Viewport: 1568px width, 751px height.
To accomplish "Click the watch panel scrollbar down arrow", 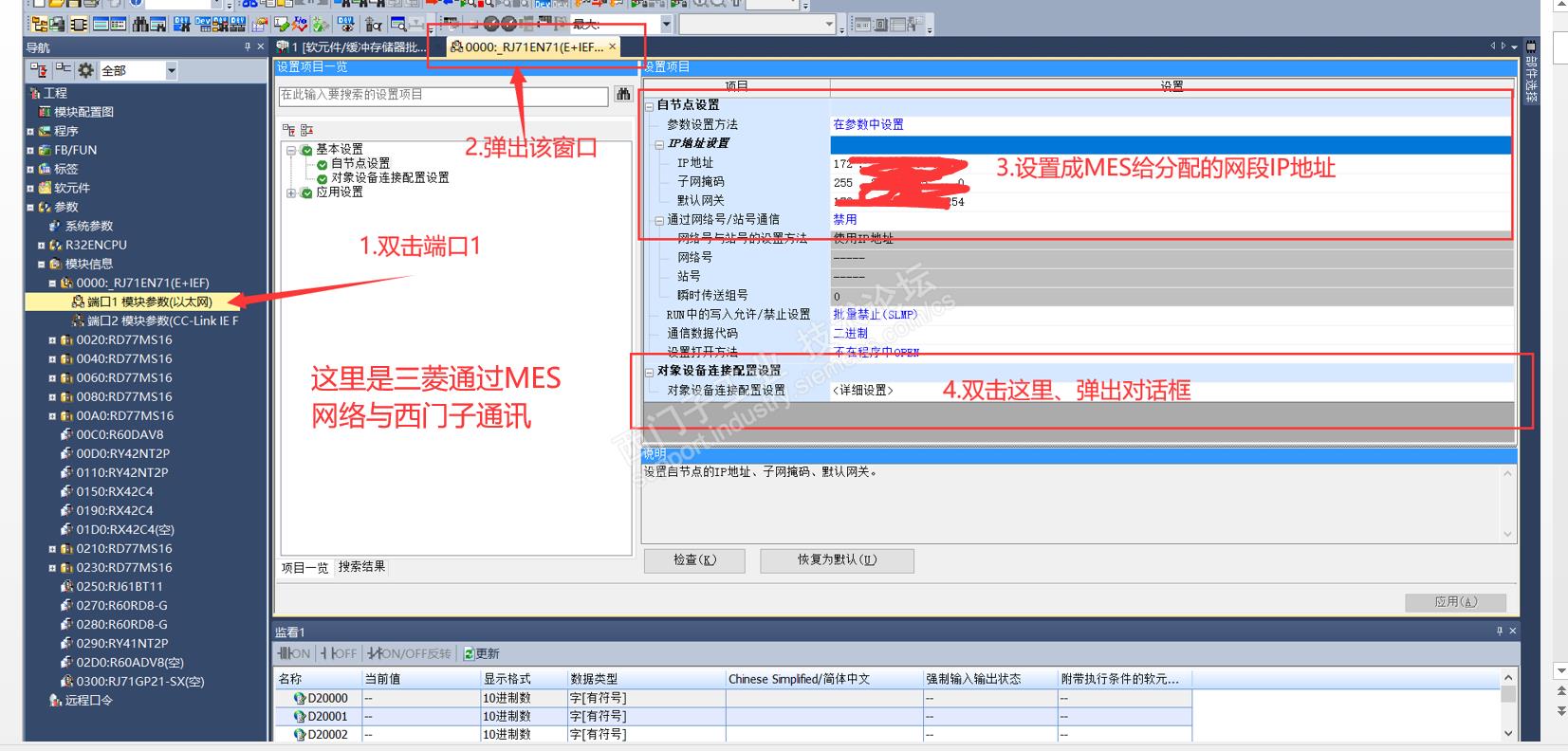I will click(1508, 733).
